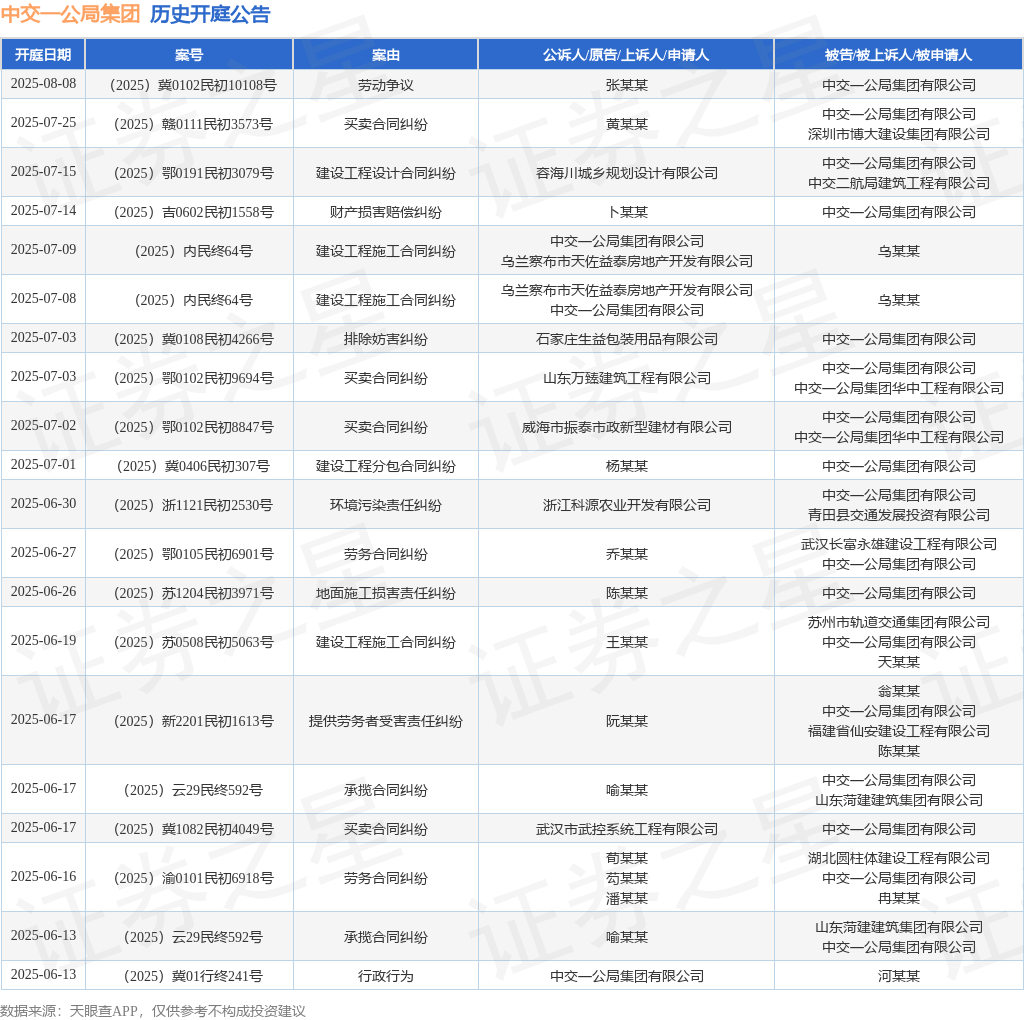Click the 劳动争议 case cause cell
The width and height of the screenshot is (1024, 1020).
(x=385, y=85)
